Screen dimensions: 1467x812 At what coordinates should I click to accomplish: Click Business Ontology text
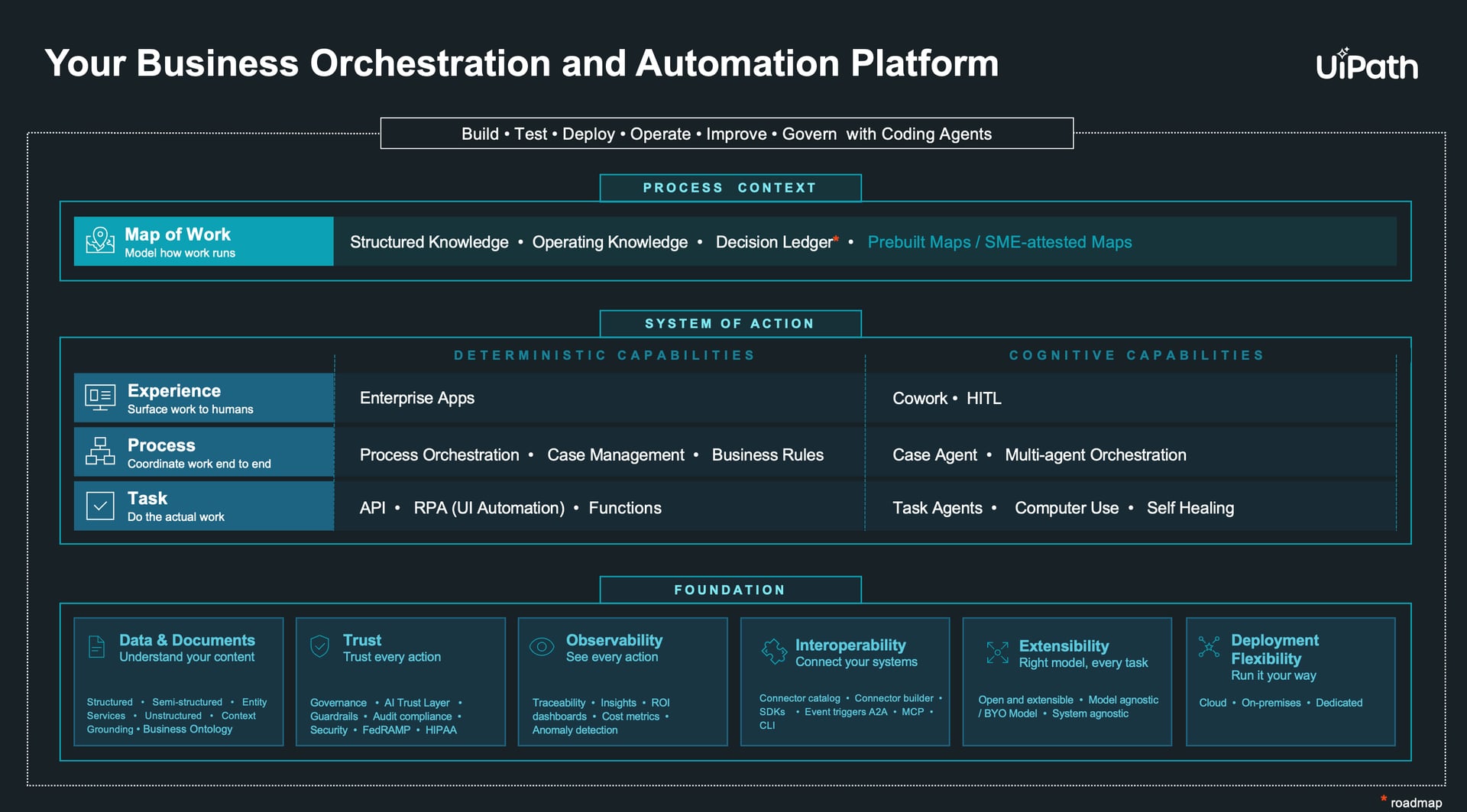(188, 730)
